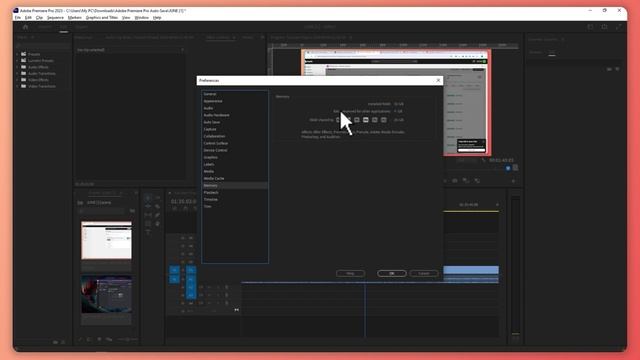Click the Program monitor video preview
640x360 pixels.
(x=396, y=102)
